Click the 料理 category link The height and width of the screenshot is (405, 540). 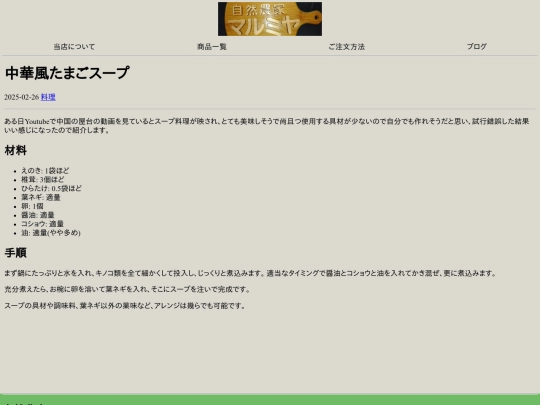click(48, 97)
